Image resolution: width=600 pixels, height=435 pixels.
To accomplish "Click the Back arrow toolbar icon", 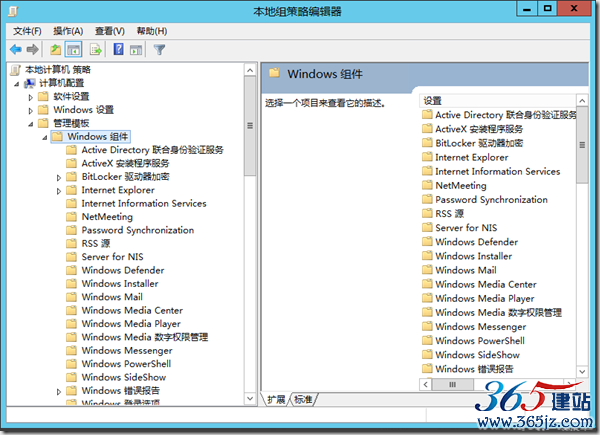I will 16,49.
